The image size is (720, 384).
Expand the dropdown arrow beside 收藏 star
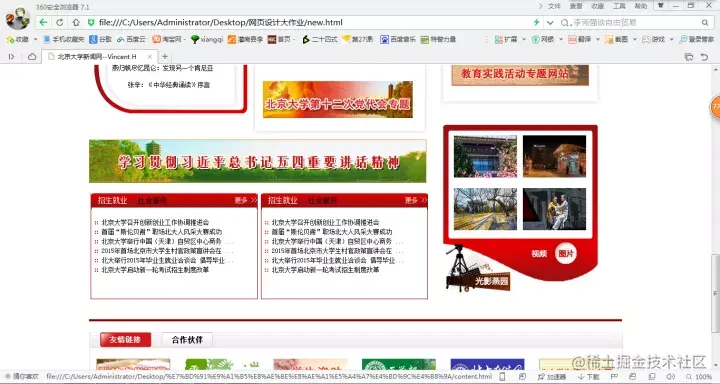[x=35, y=40]
